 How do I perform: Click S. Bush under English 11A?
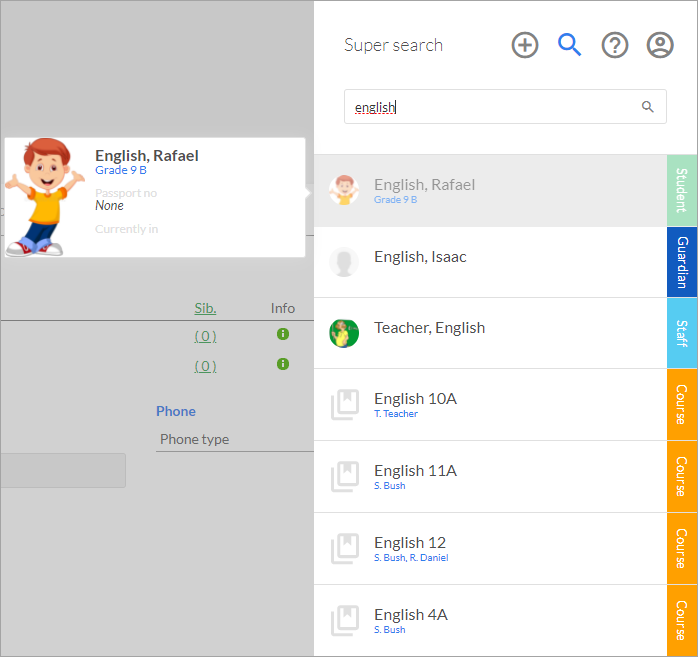[390, 486]
